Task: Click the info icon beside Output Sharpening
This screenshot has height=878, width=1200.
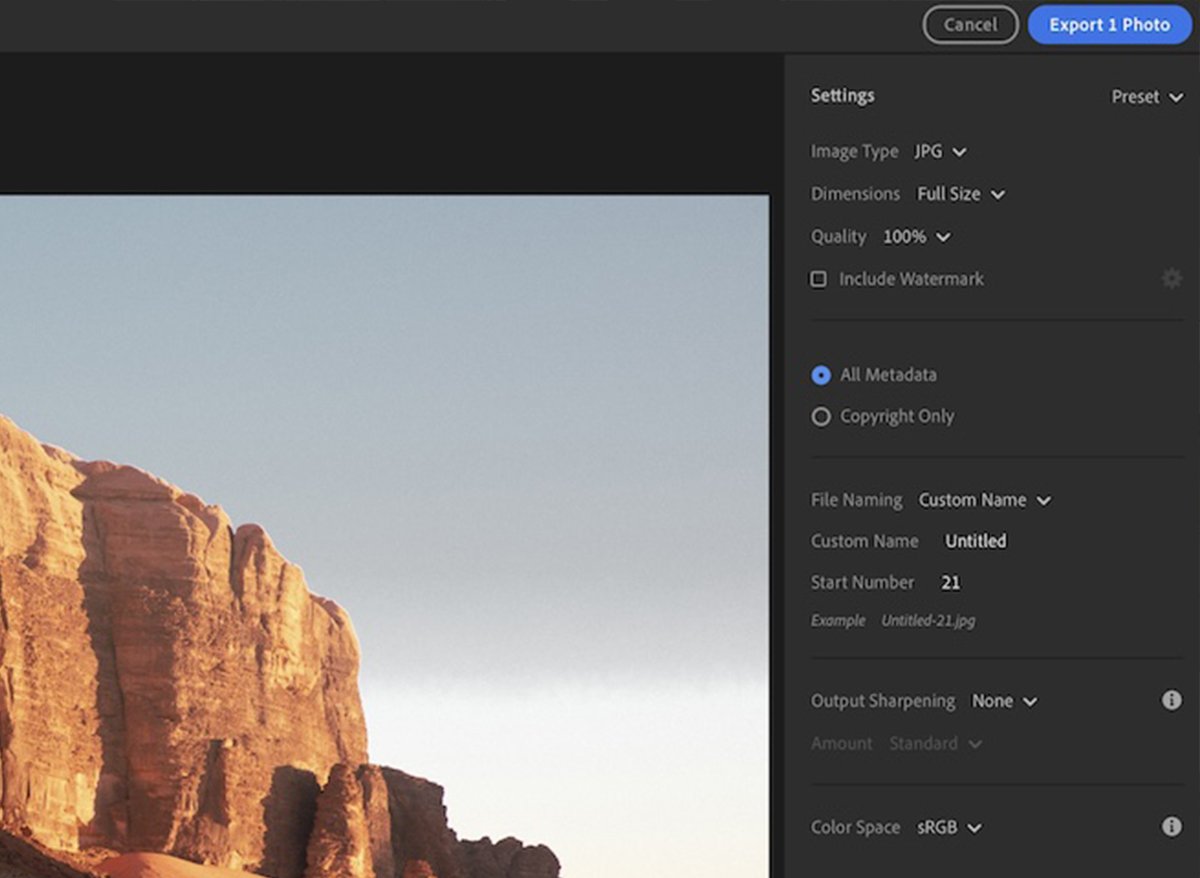Action: [1171, 700]
